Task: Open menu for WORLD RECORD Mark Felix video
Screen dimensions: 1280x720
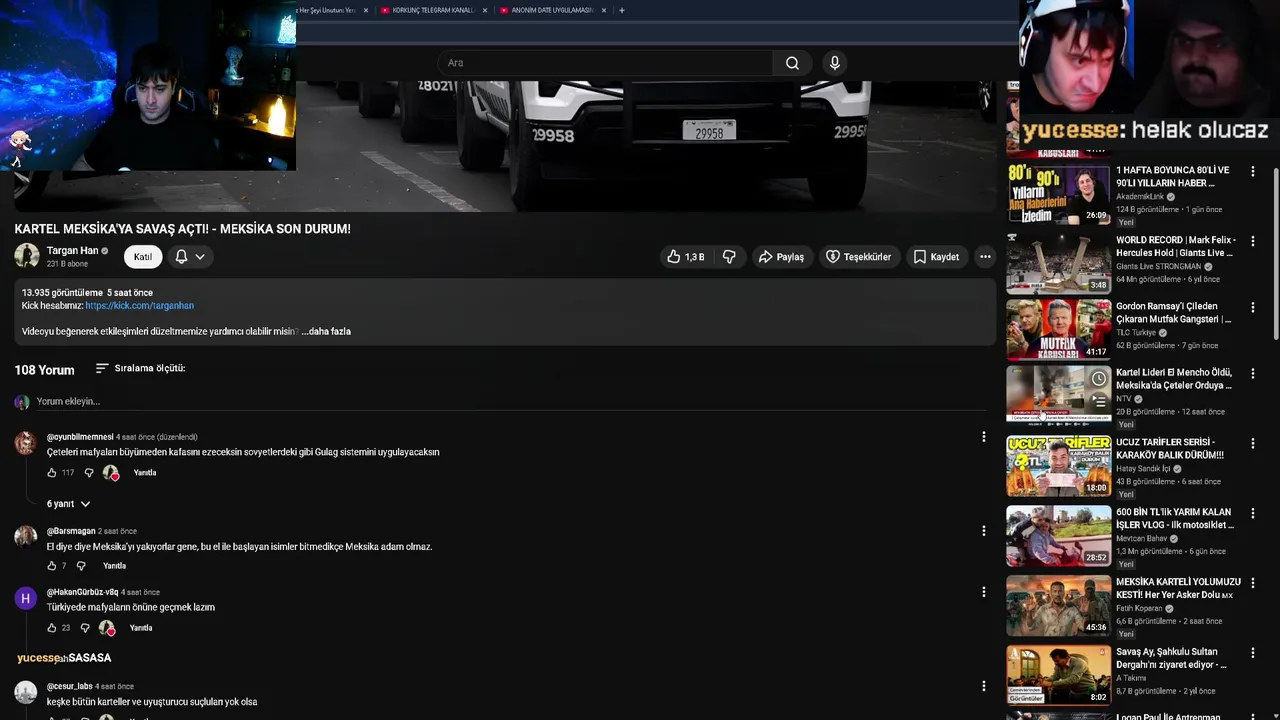Action: [x=1252, y=241]
